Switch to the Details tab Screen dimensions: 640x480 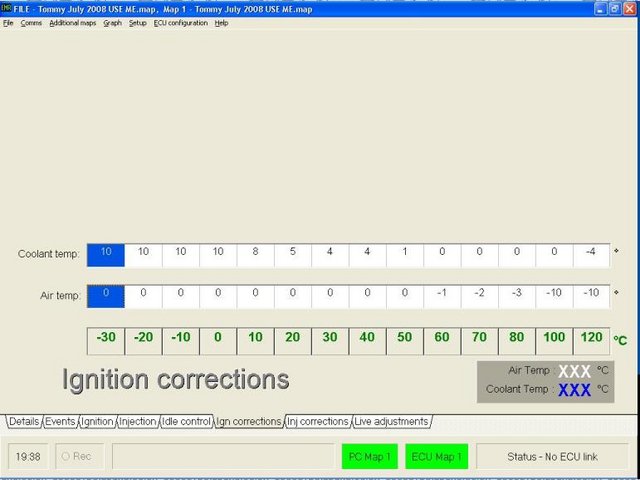pos(24,421)
